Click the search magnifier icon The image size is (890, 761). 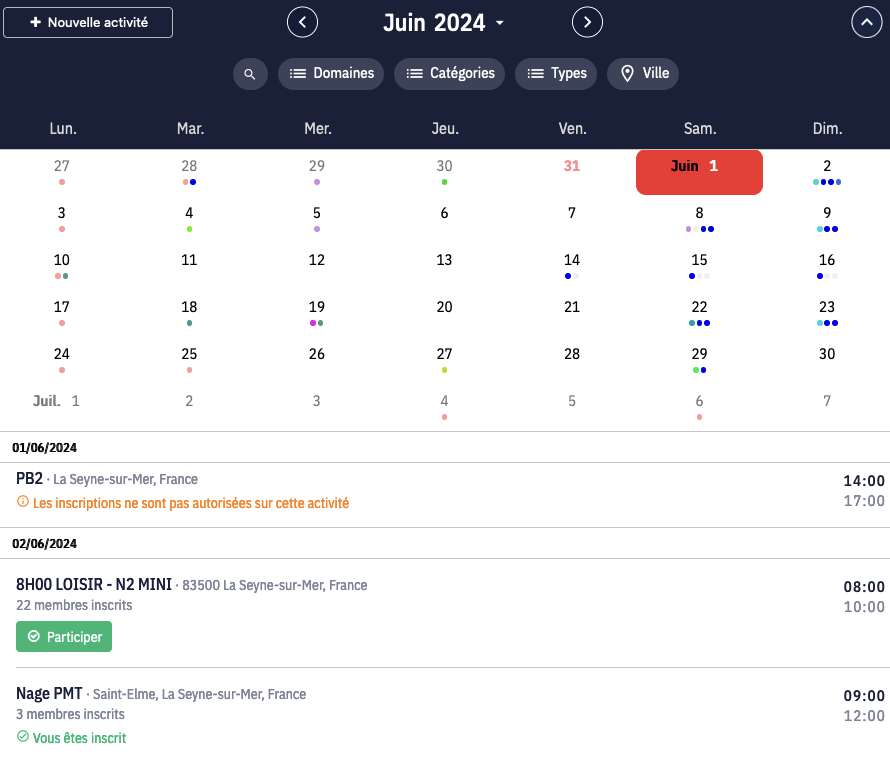pyautogui.click(x=250, y=74)
